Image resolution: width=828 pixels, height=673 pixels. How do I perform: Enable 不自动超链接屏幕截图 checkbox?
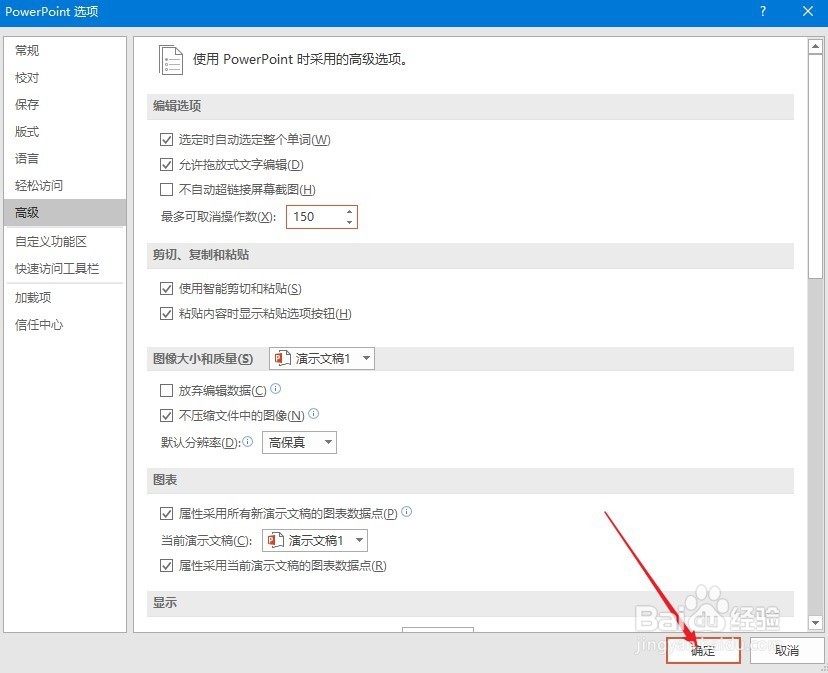(x=166, y=189)
